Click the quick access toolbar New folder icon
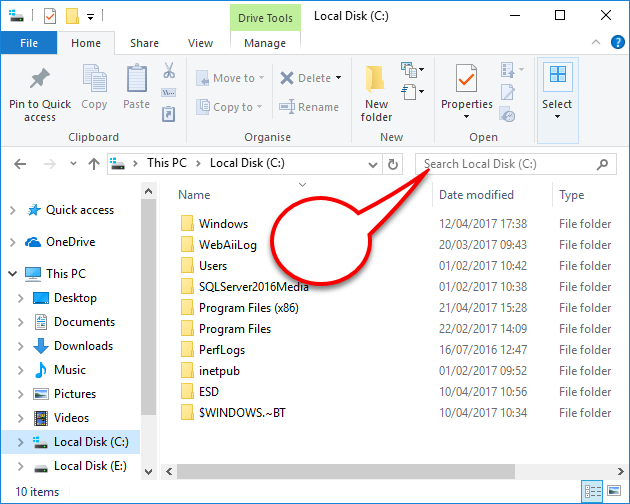 pos(72,16)
